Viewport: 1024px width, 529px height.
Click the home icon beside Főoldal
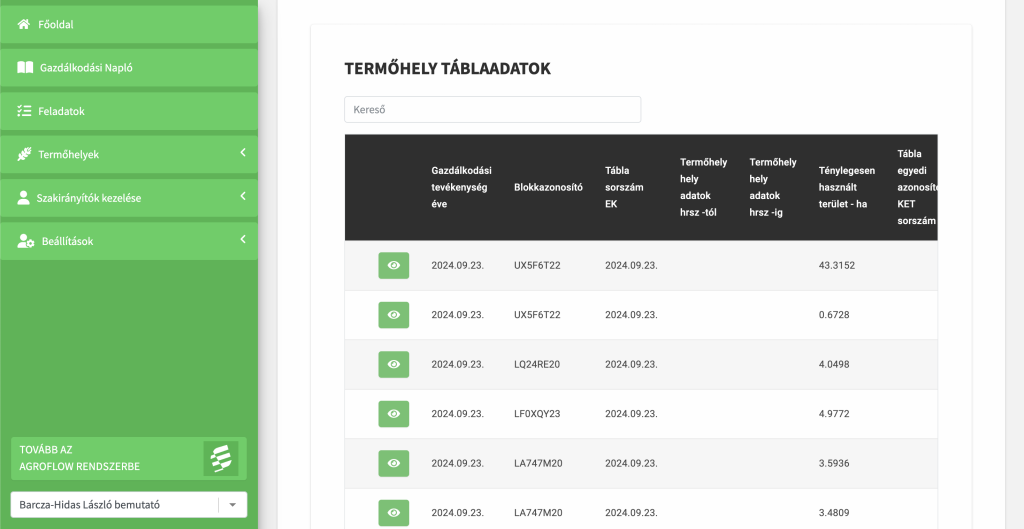pyautogui.click(x=24, y=24)
